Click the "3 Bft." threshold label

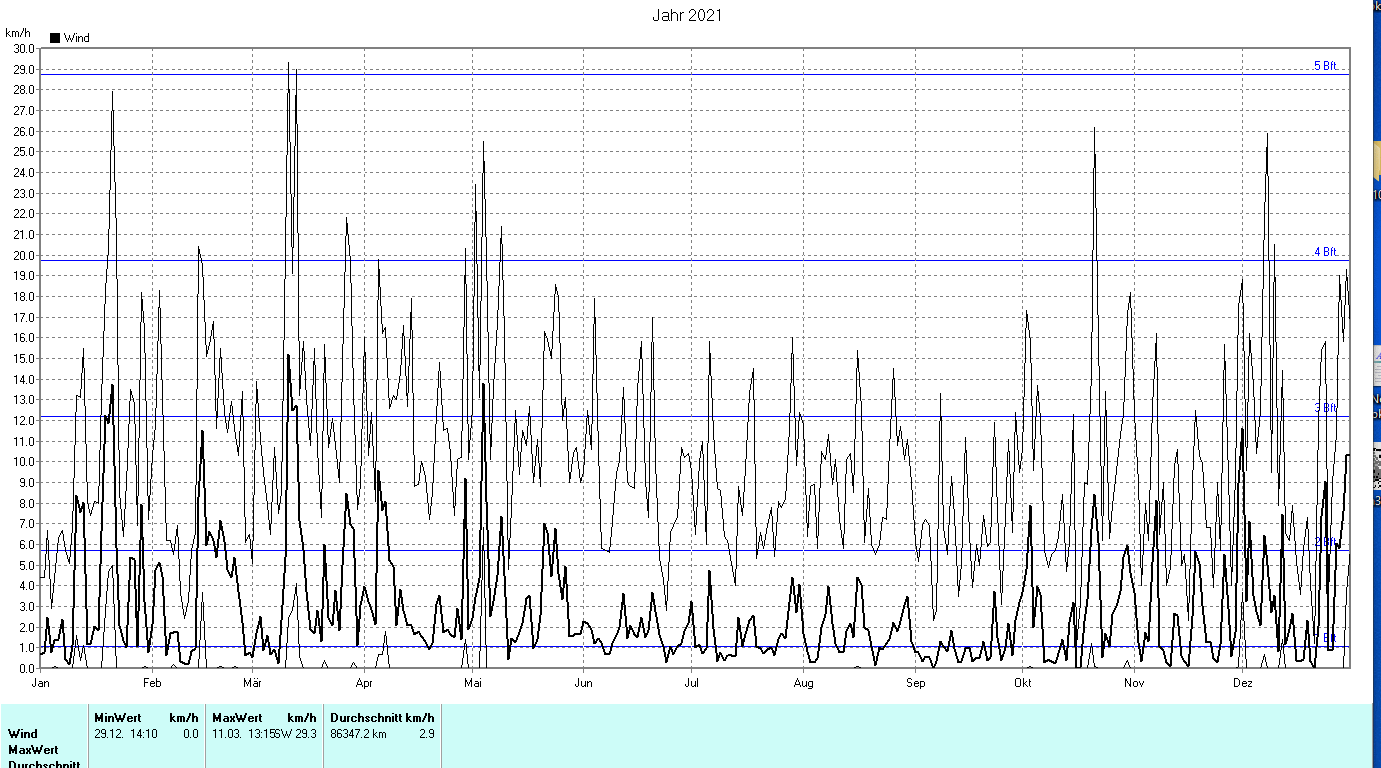click(1326, 408)
